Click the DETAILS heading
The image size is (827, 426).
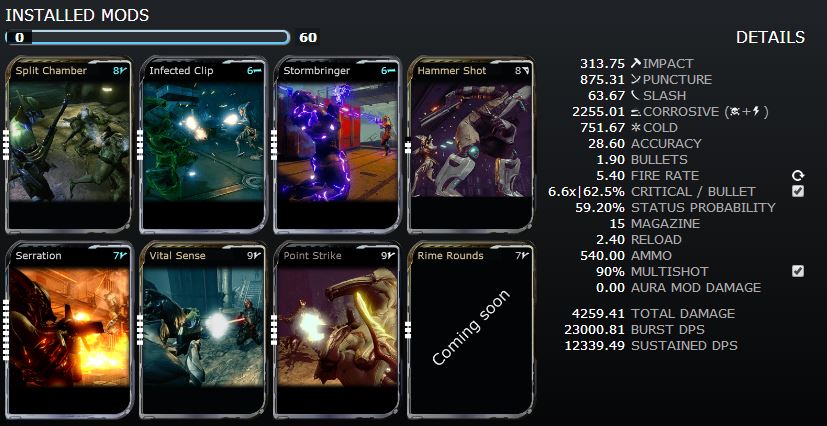(x=770, y=37)
